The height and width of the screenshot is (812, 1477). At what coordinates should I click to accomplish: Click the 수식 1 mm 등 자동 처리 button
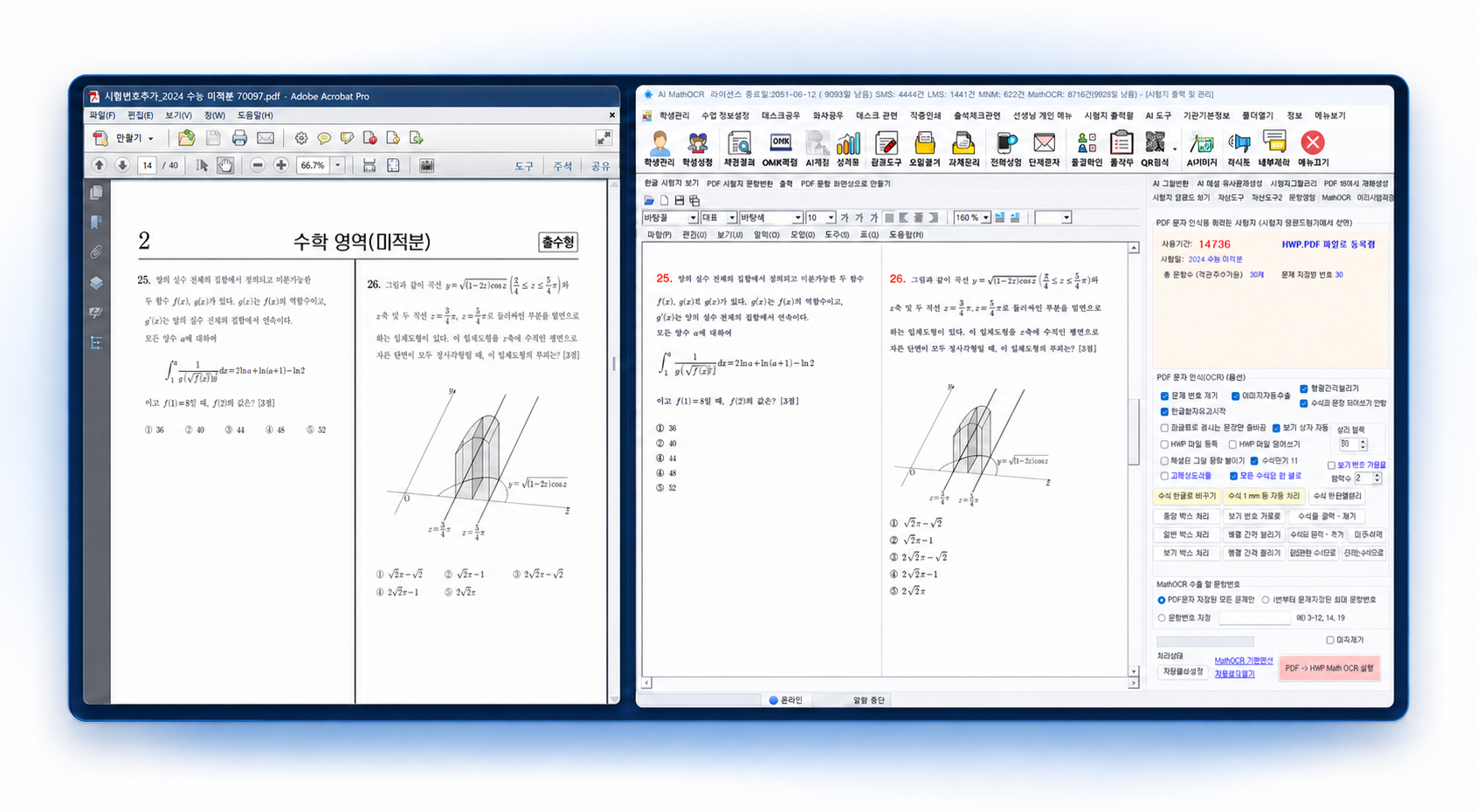click(1264, 496)
